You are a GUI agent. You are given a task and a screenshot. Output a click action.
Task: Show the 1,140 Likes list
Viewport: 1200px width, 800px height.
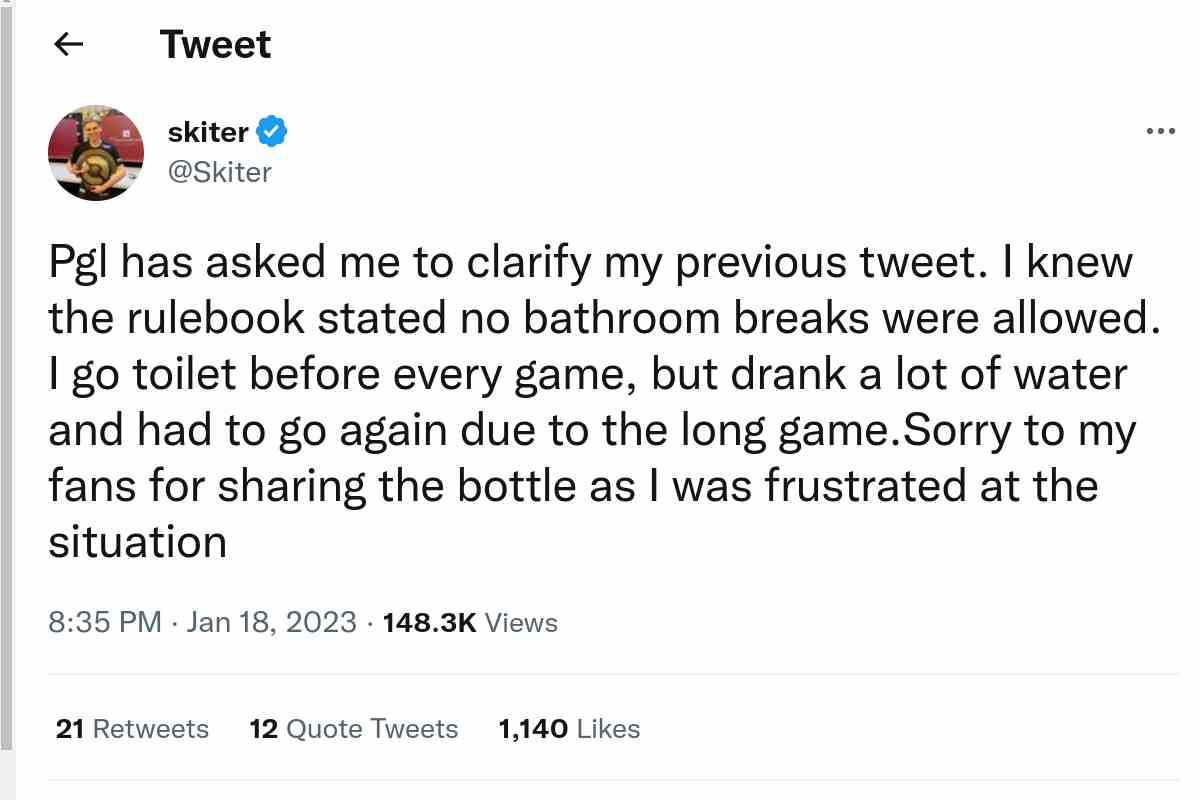[x=569, y=729]
